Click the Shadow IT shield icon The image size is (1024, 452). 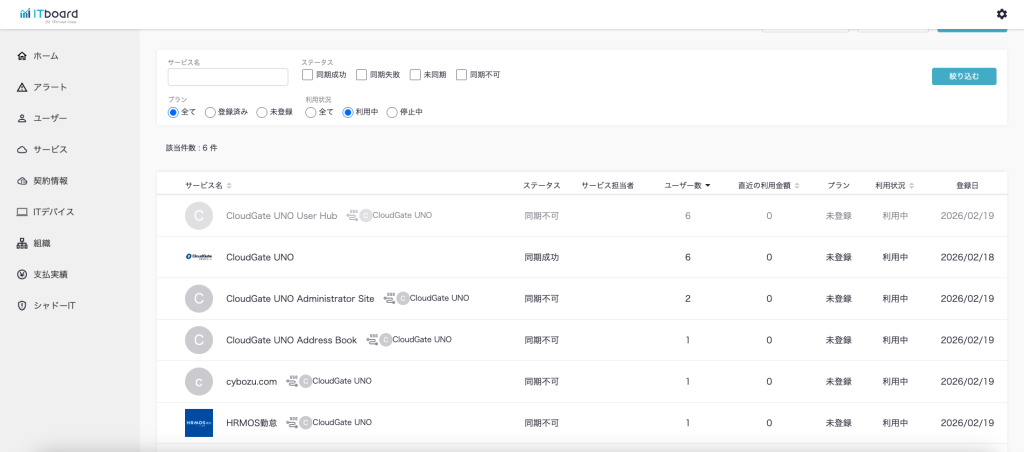click(x=22, y=305)
